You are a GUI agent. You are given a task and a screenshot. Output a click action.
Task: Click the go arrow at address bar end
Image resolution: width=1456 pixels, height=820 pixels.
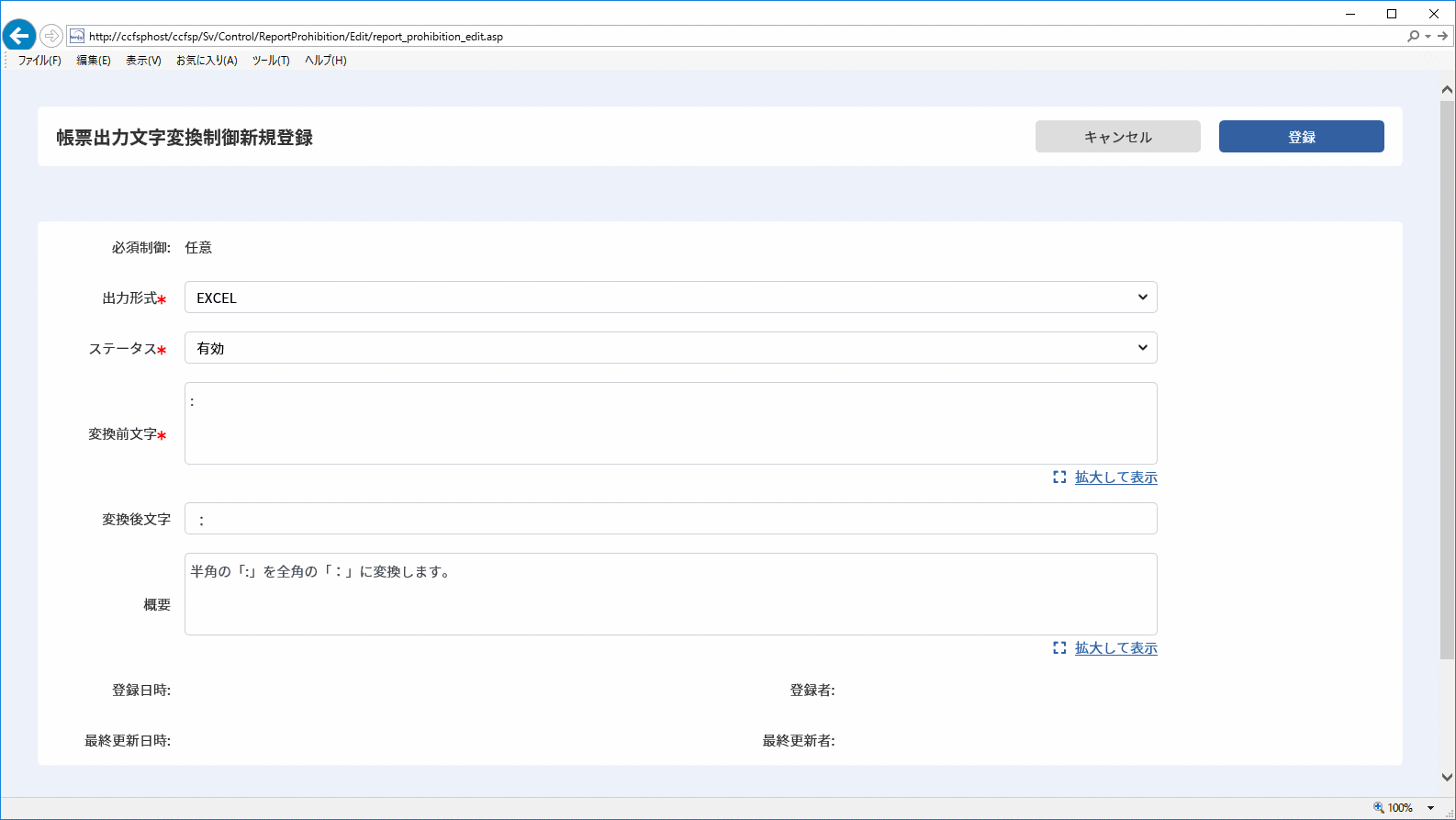(1443, 36)
